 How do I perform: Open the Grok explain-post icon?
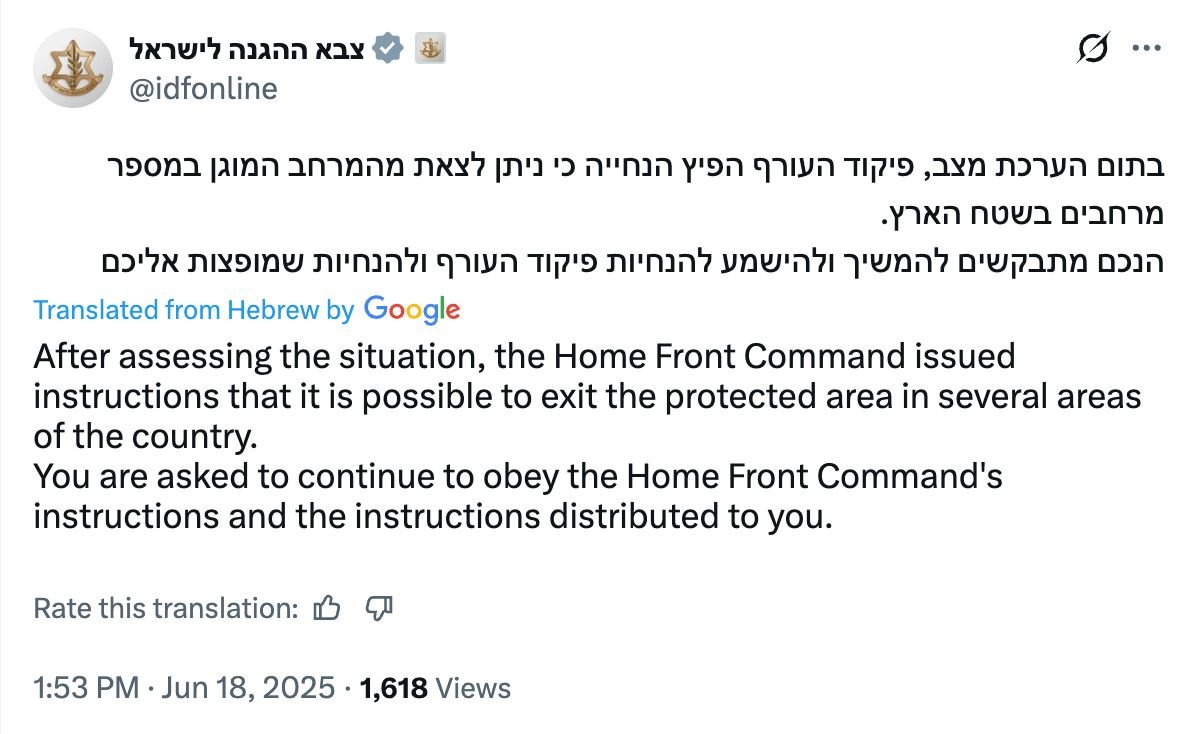tap(1093, 48)
